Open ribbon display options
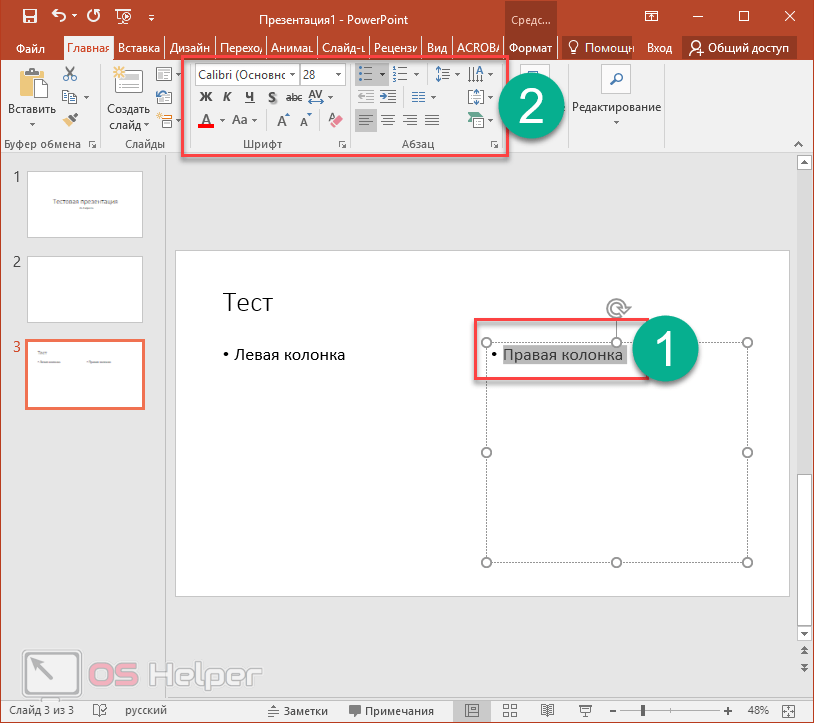 click(x=651, y=16)
